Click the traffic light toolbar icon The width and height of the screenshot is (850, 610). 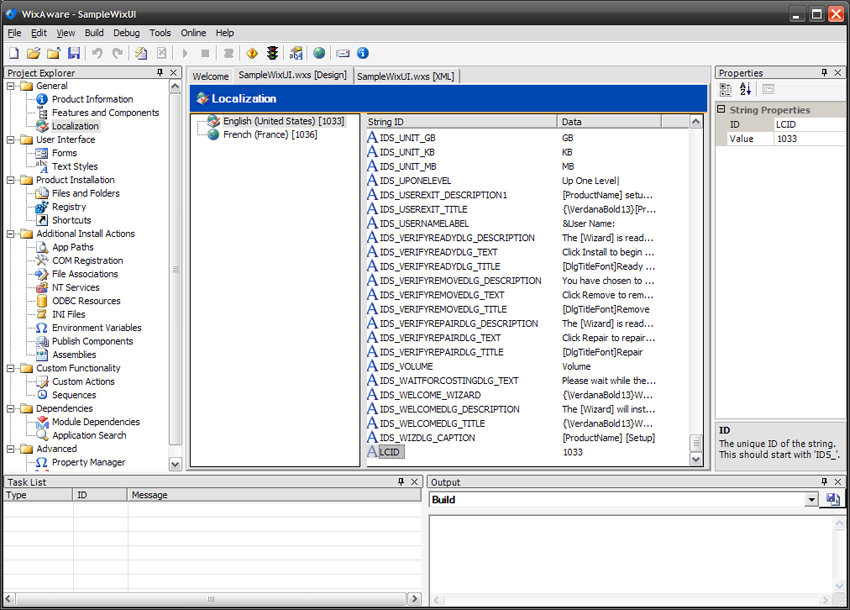pos(272,53)
